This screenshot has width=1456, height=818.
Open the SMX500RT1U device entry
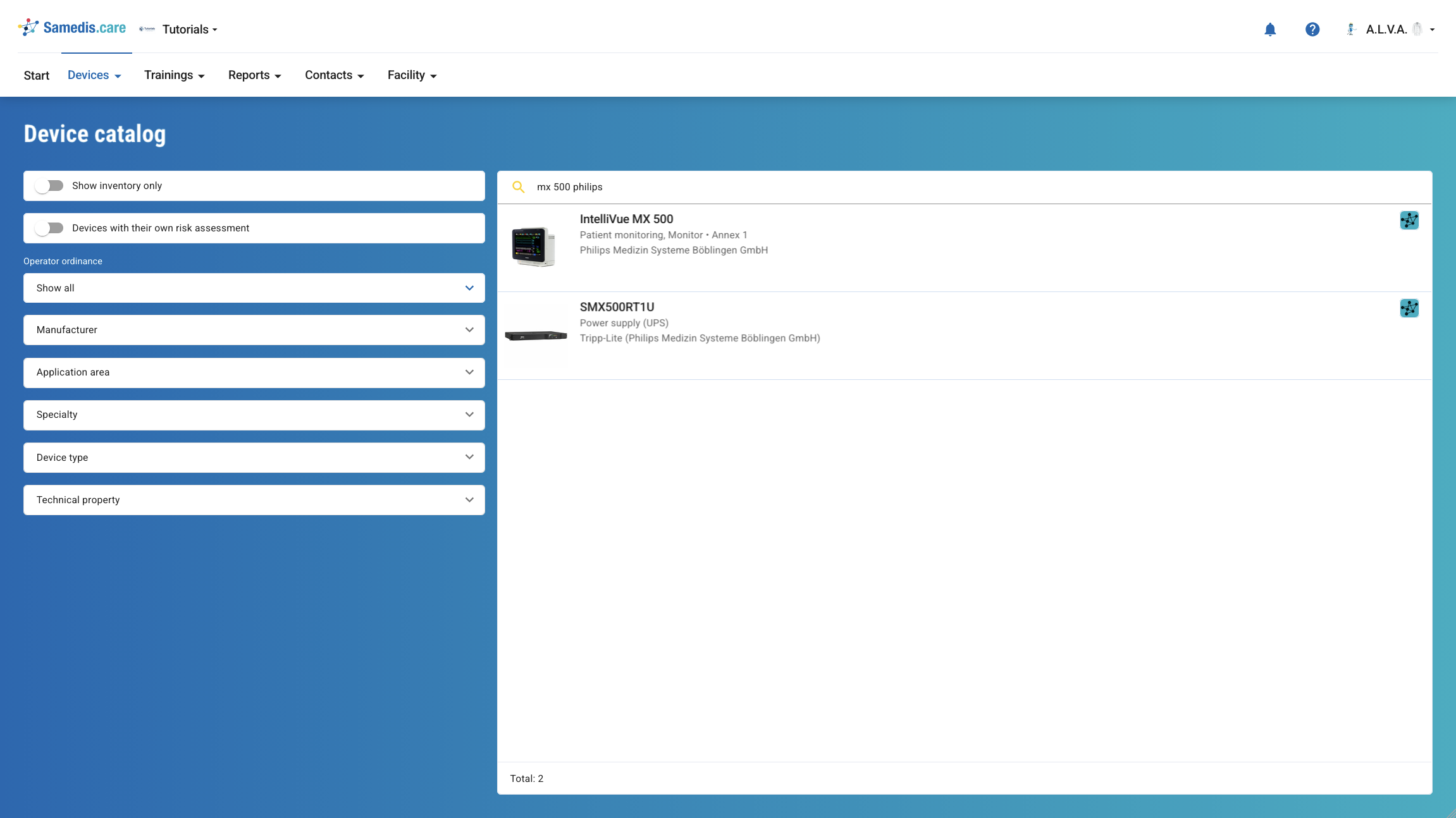tap(965, 336)
